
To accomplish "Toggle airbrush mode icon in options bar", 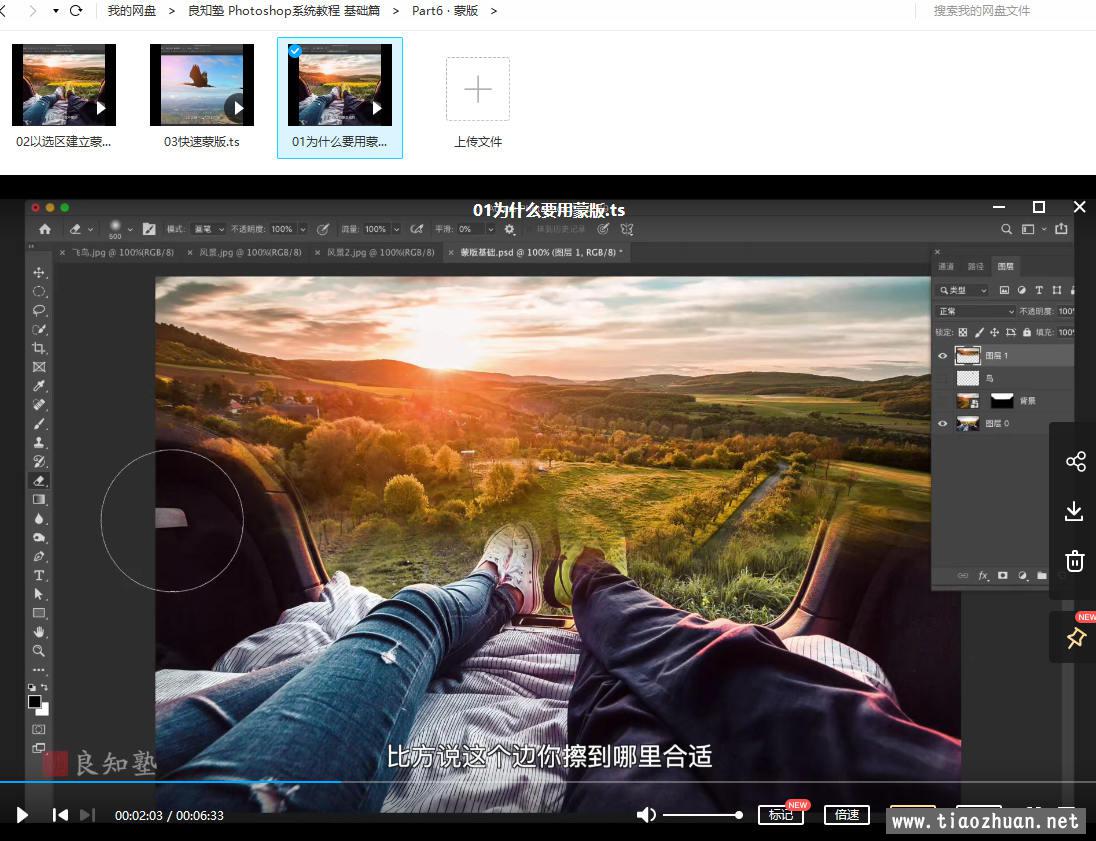I will (417, 229).
